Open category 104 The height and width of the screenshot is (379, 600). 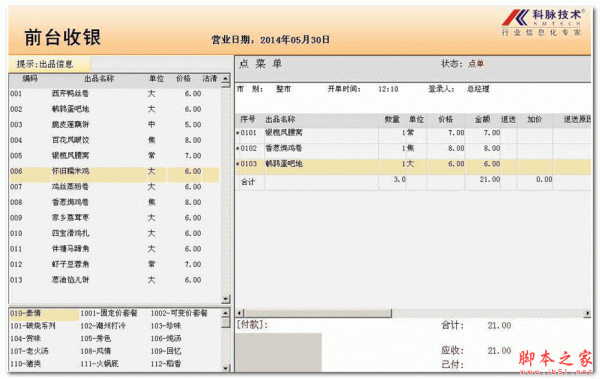pyautogui.click(x=25, y=339)
